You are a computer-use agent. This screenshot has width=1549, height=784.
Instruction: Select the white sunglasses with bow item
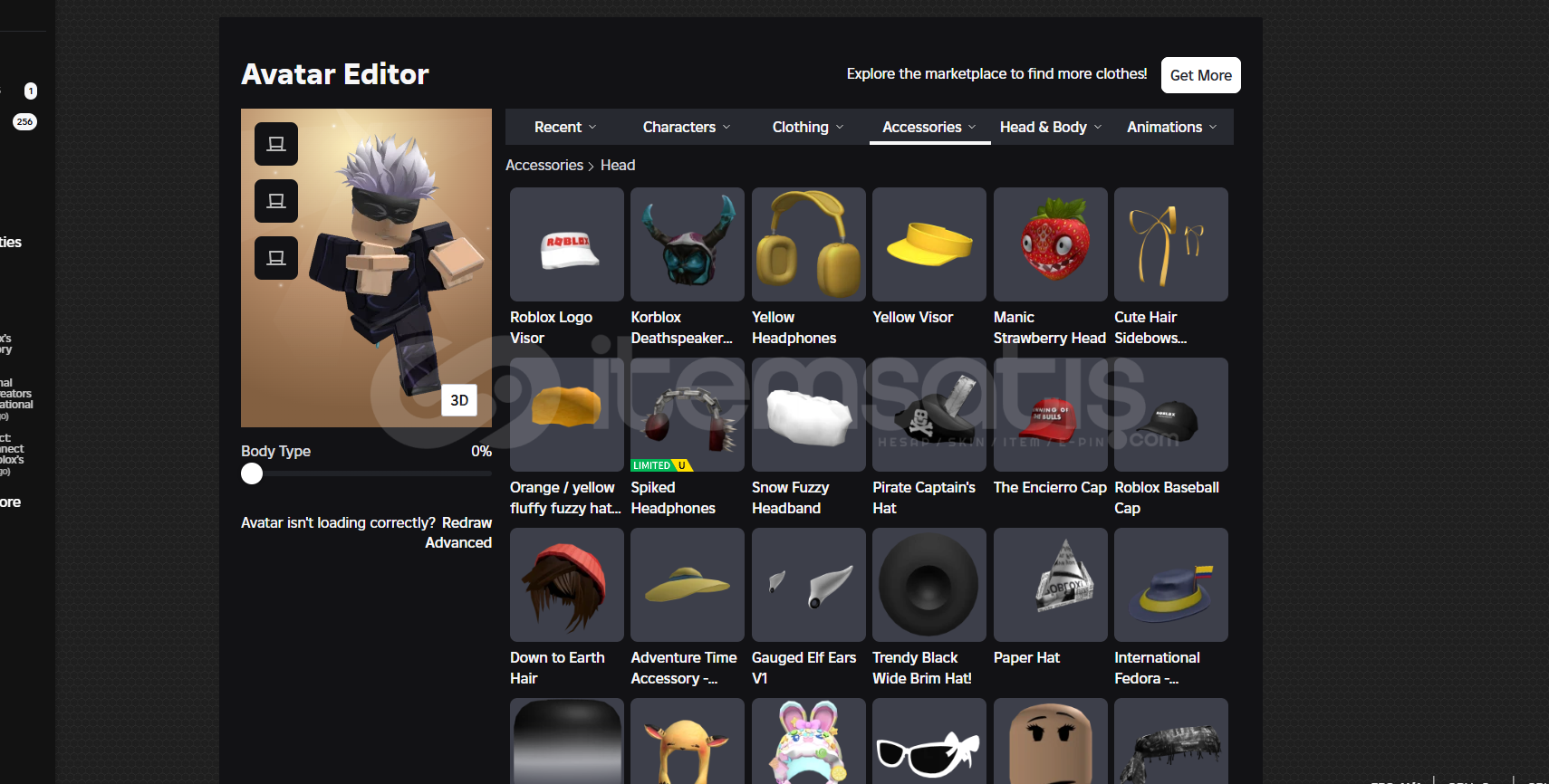pyautogui.click(x=929, y=741)
